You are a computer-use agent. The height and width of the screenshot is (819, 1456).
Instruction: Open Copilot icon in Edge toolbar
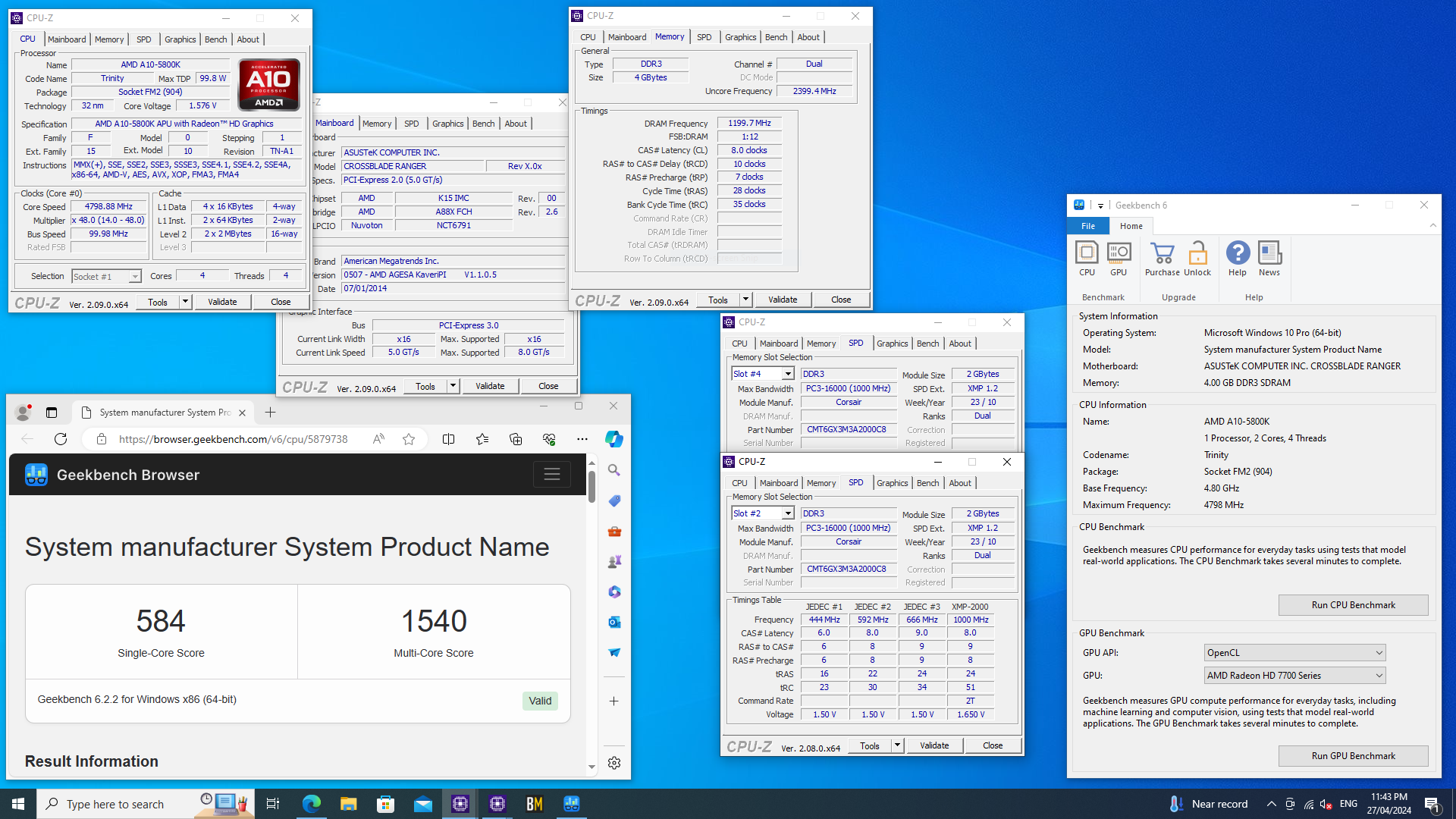(x=614, y=439)
